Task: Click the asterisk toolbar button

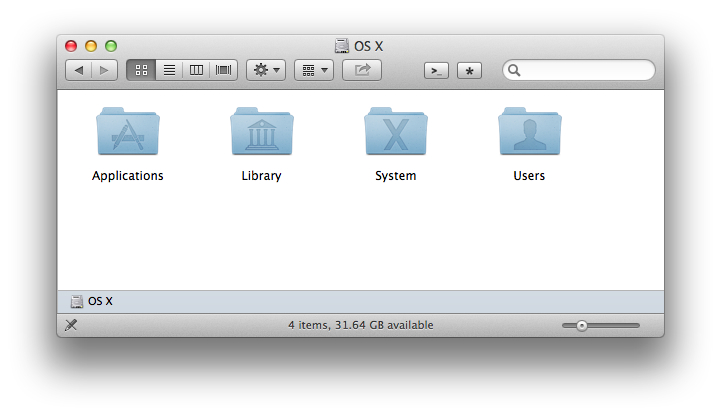Action: tap(469, 71)
